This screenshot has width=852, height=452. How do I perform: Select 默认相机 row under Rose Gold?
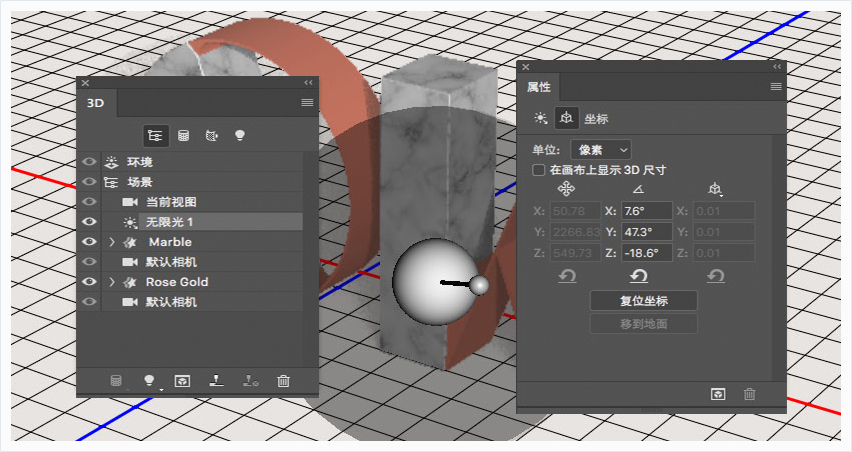(x=202, y=302)
